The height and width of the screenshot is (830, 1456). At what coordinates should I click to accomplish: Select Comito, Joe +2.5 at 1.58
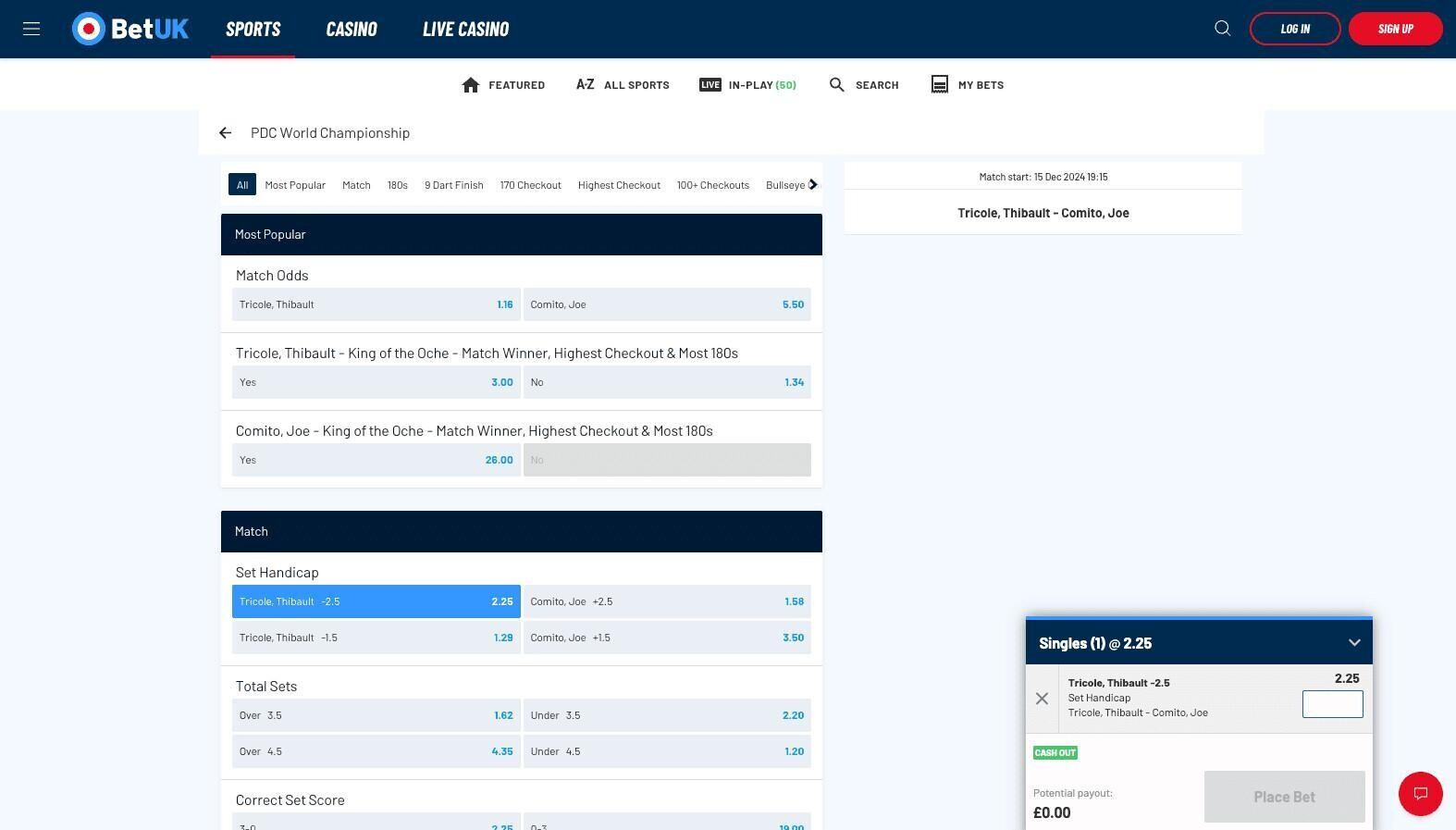click(x=667, y=601)
